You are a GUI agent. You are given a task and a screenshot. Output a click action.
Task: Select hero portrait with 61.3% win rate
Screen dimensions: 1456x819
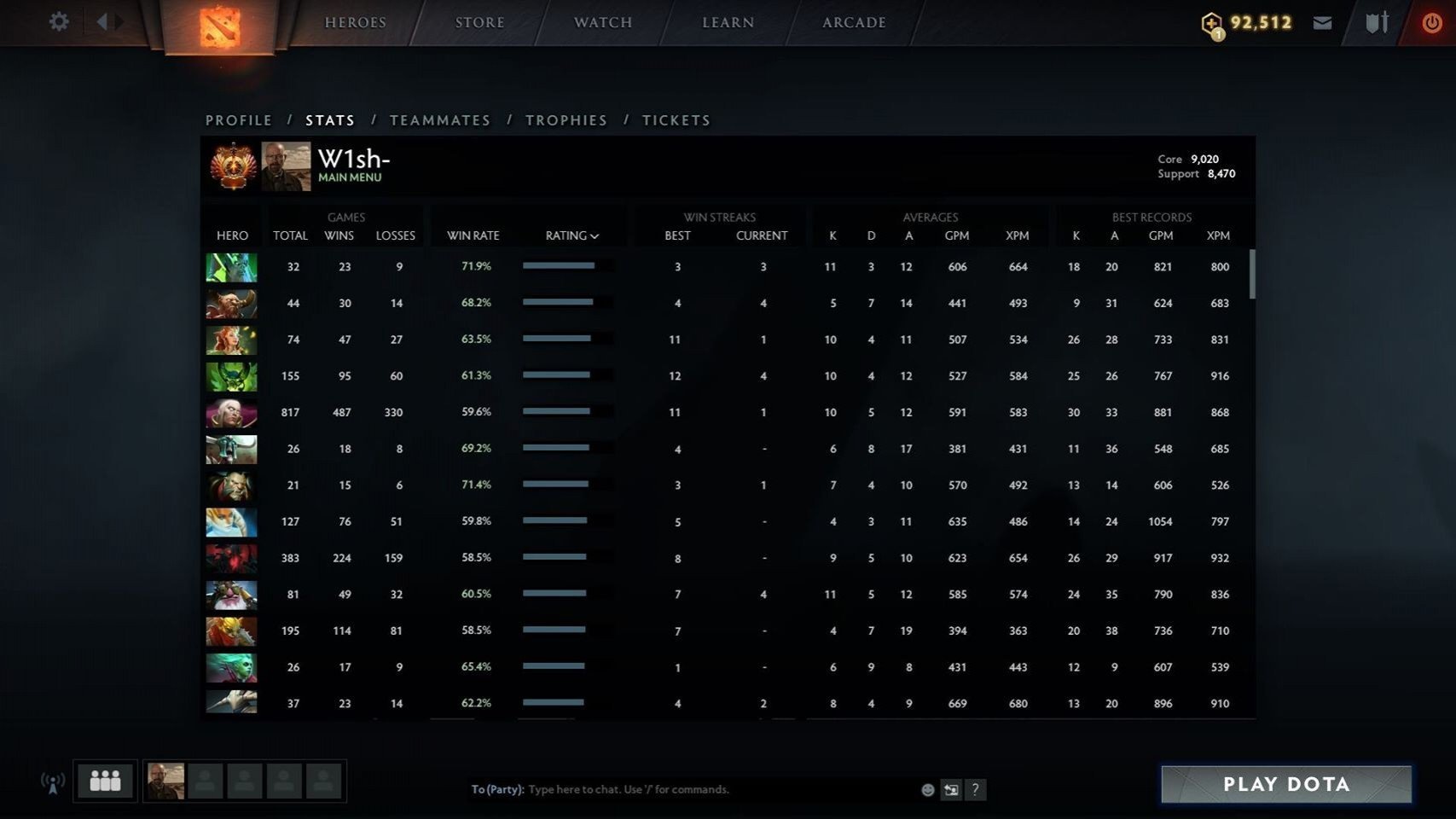(231, 376)
